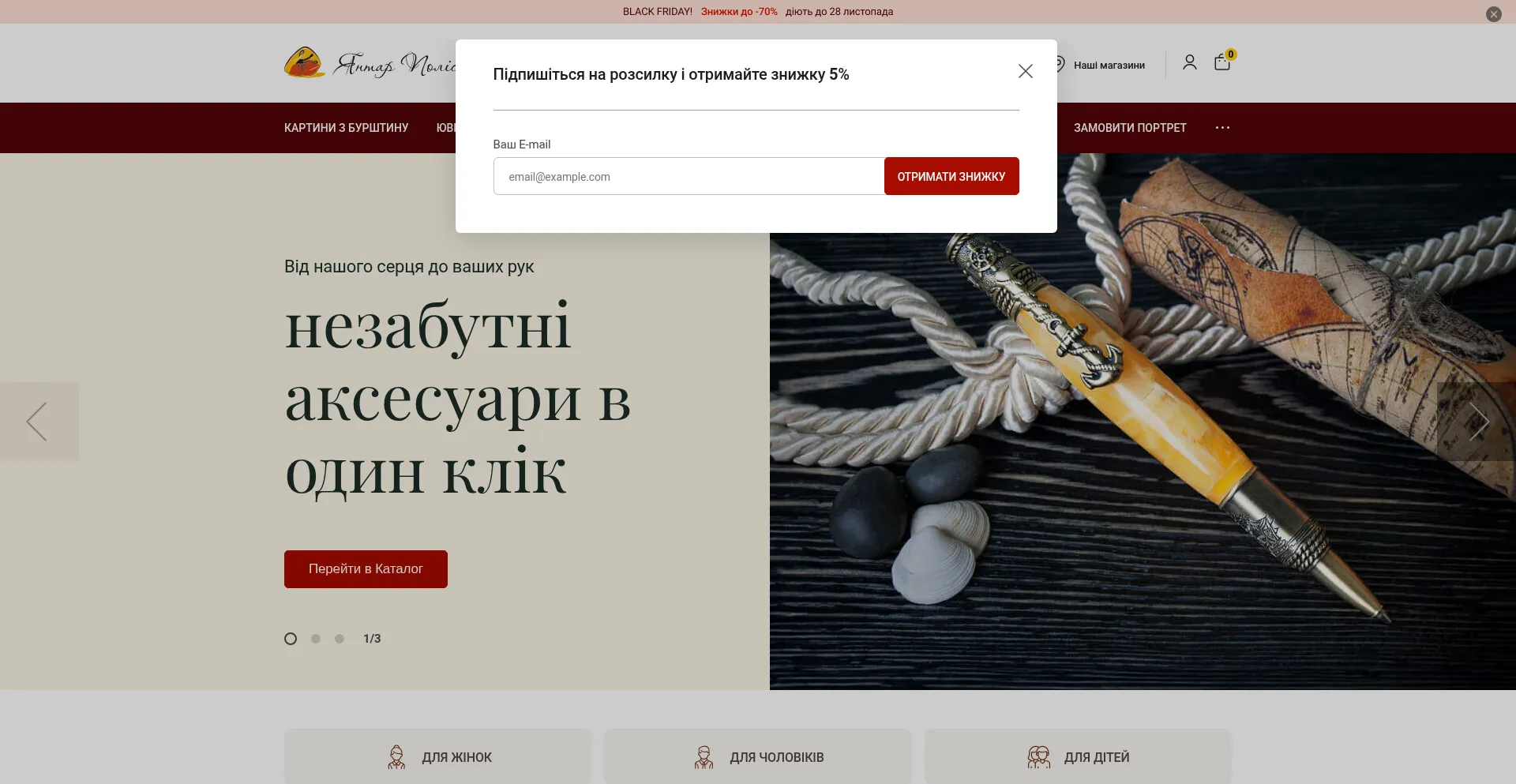This screenshot has width=1516, height=784.
Task: Click the women category icon
Action: [396, 757]
